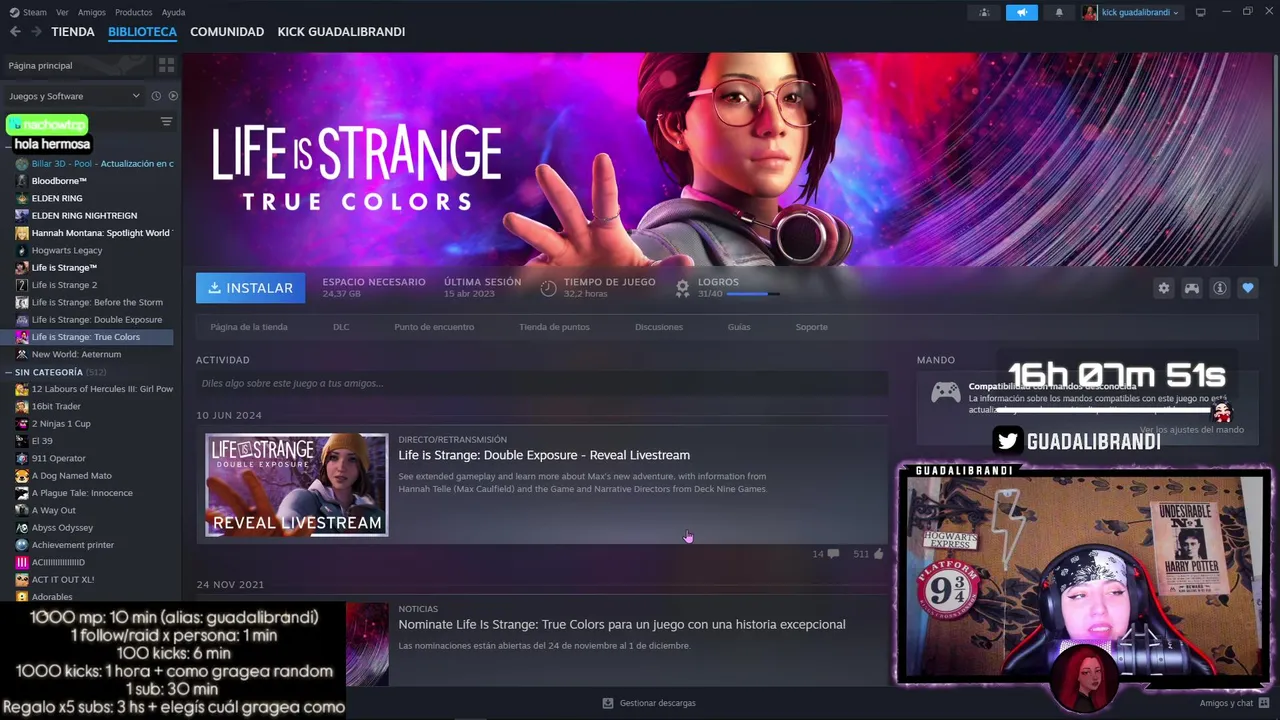Go to BIBLIOTECA tab
Viewport: 1280px width, 720px height.
142,32
